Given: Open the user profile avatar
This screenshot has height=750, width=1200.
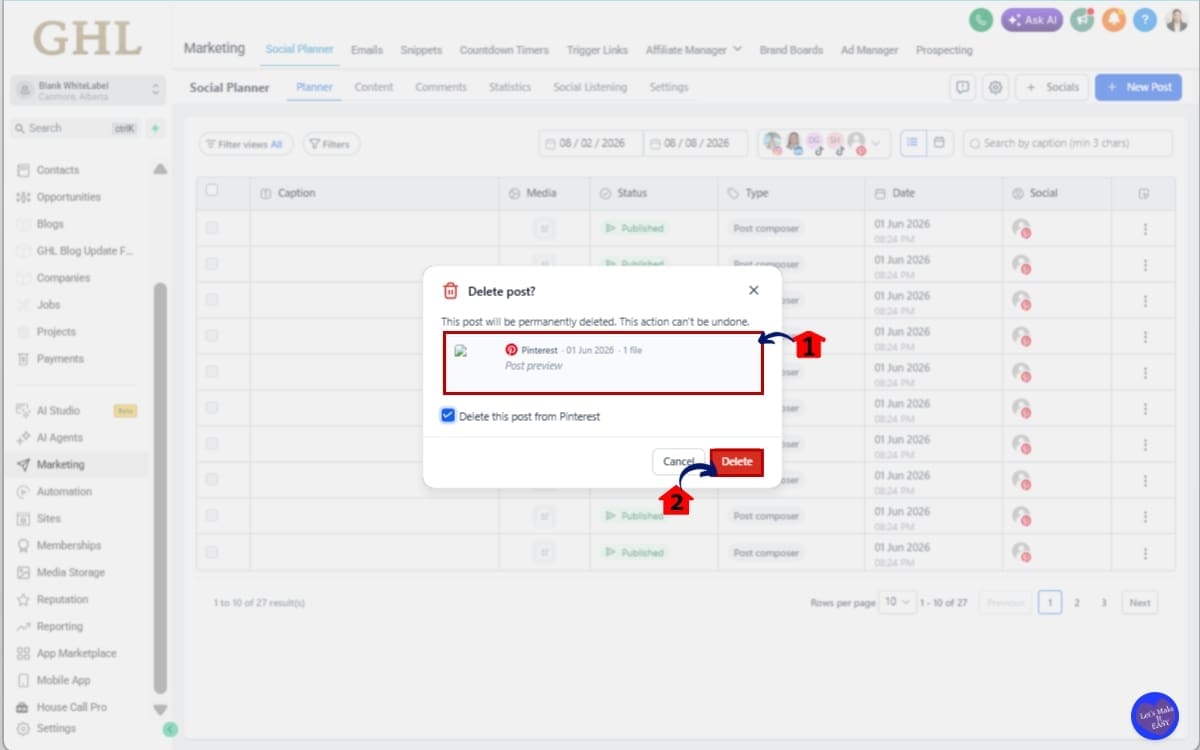Looking at the screenshot, I should (1177, 19).
